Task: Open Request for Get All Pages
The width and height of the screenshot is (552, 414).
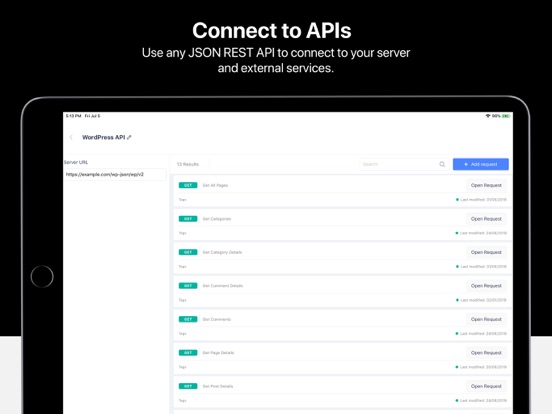Action: (x=486, y=185)
